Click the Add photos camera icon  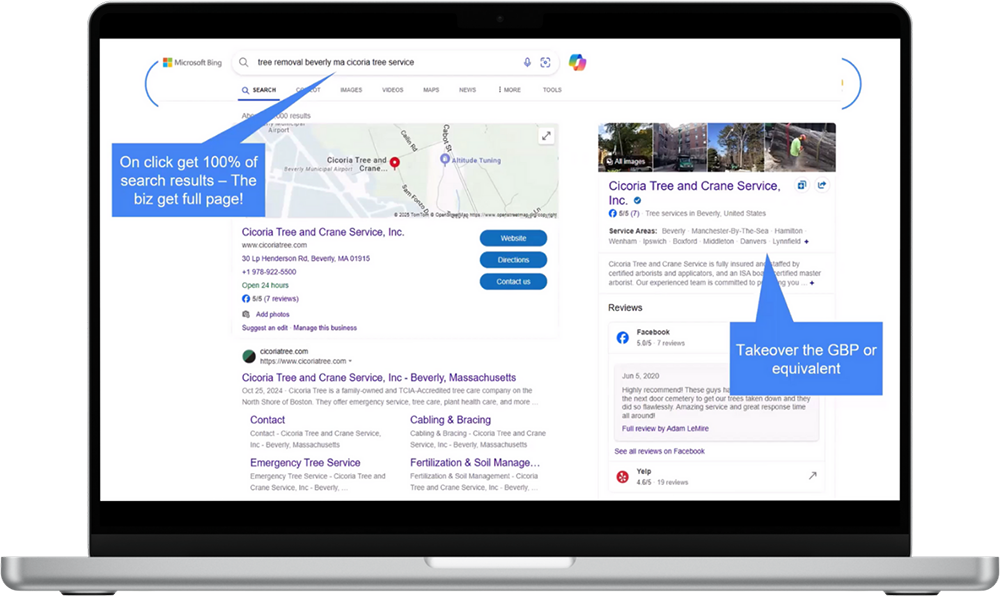pos(246,314)
